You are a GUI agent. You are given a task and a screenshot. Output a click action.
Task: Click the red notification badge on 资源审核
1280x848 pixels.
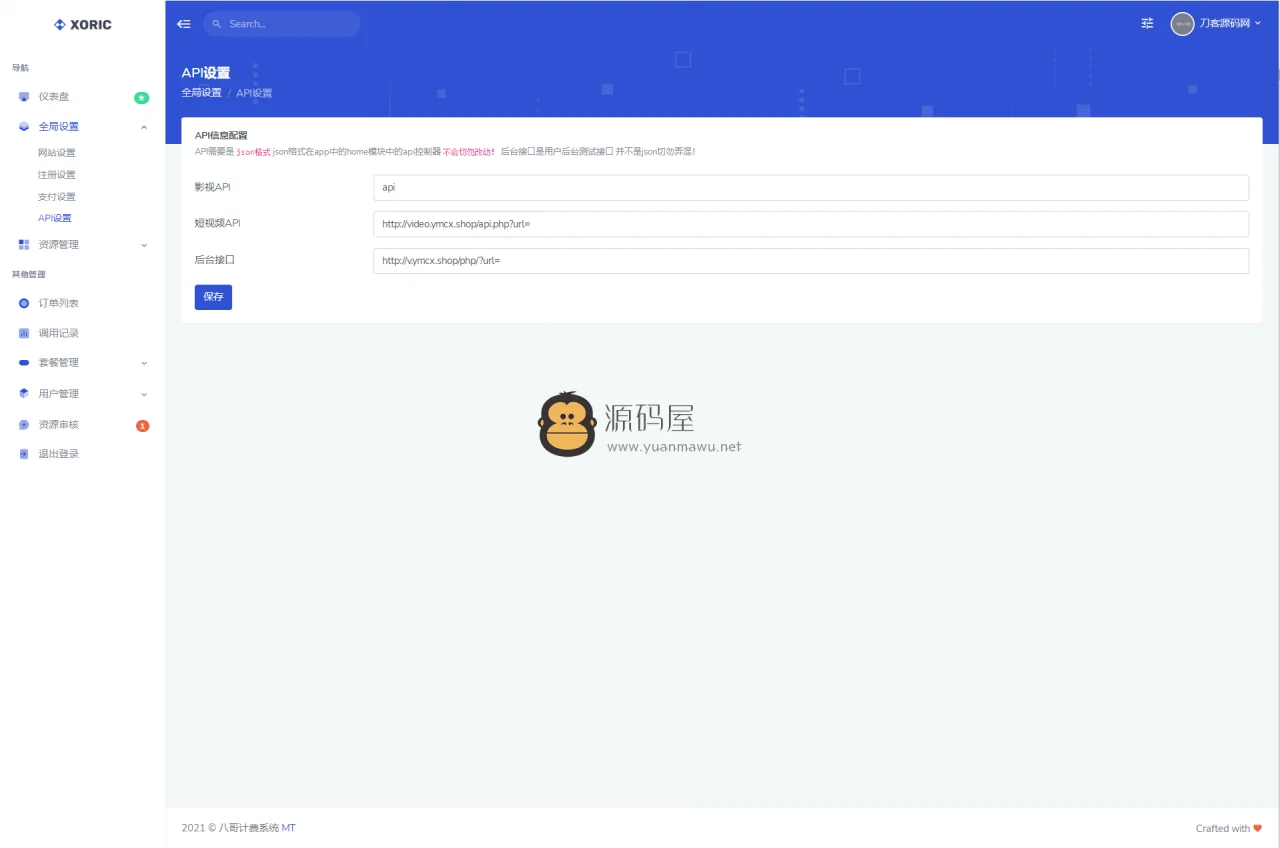point(143,424)
